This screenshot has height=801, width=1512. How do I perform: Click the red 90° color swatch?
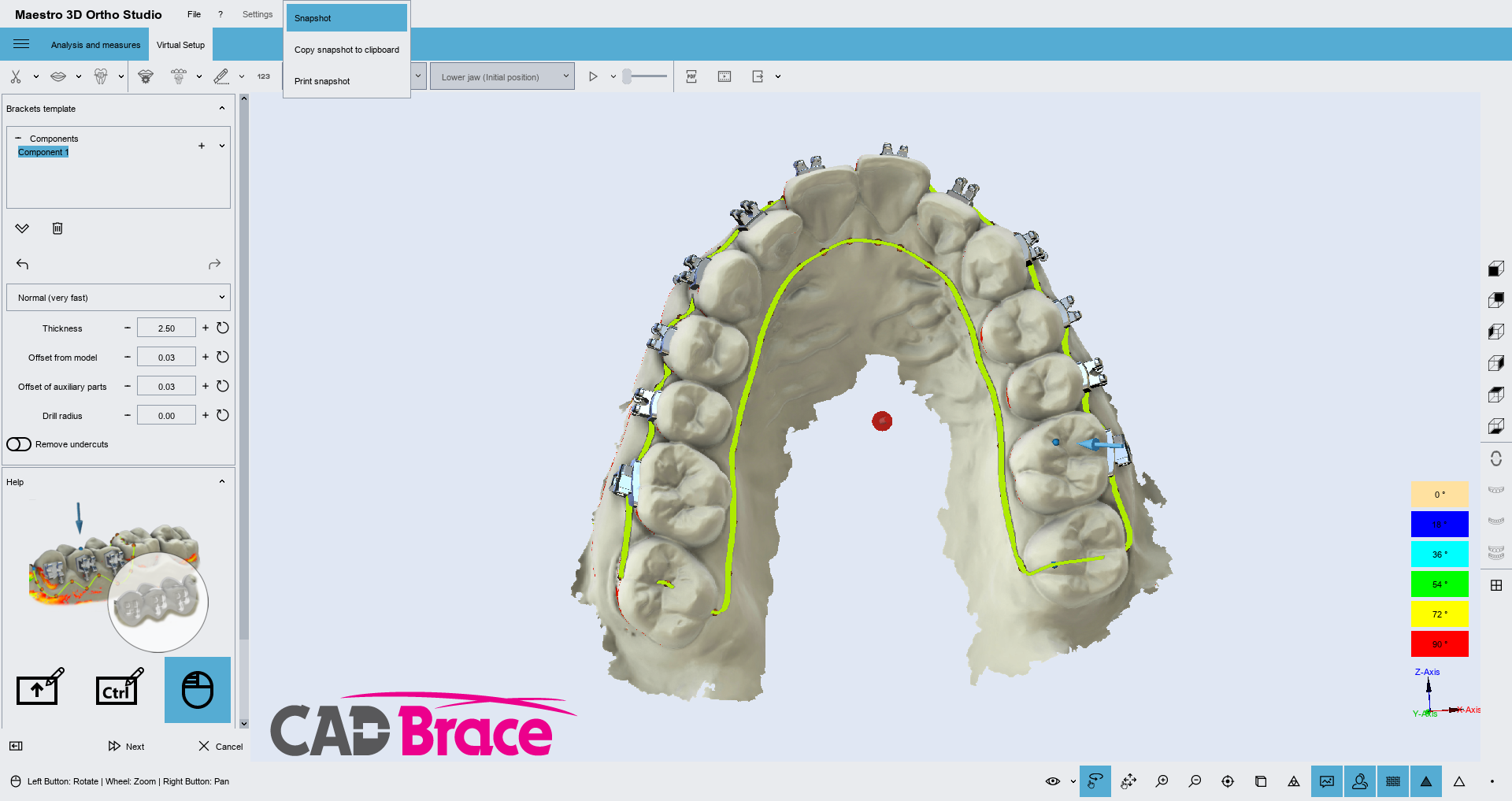(x=1439, y=643)
